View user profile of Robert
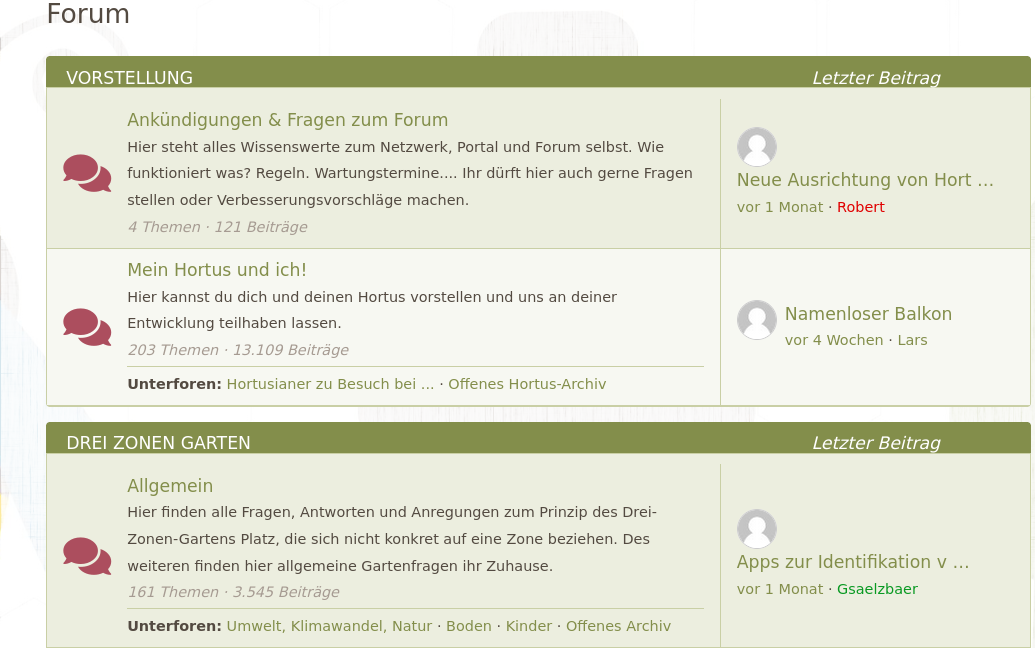The width and height of the screenshot is (1035, 648). (860, 207)
